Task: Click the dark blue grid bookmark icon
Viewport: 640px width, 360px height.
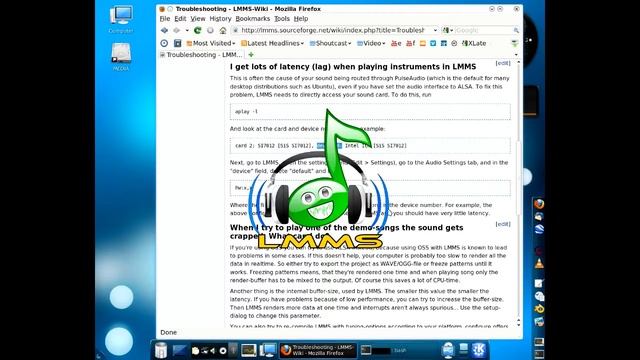Action: [x=444, y=43]
